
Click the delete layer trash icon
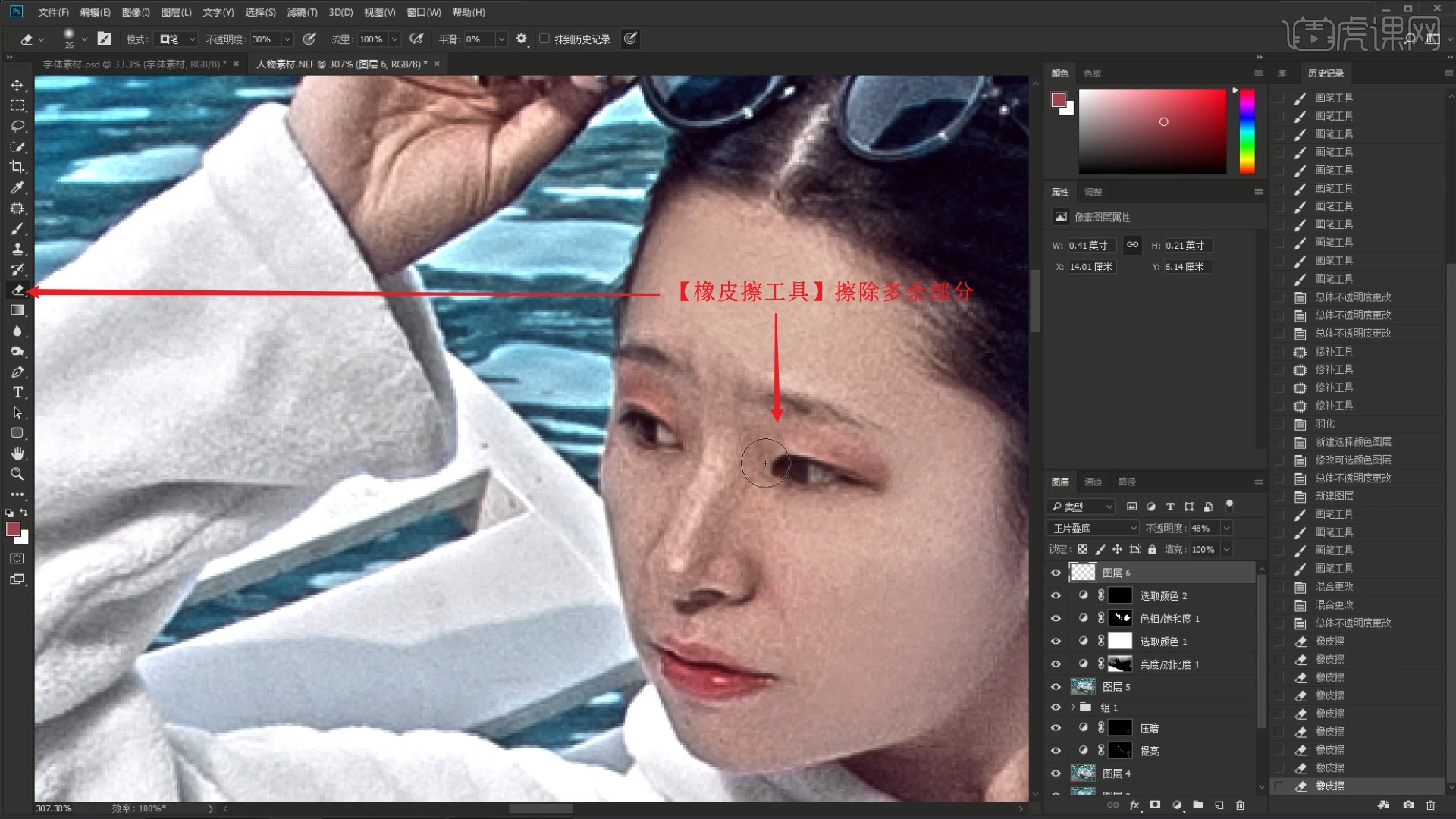[1241, 805]
